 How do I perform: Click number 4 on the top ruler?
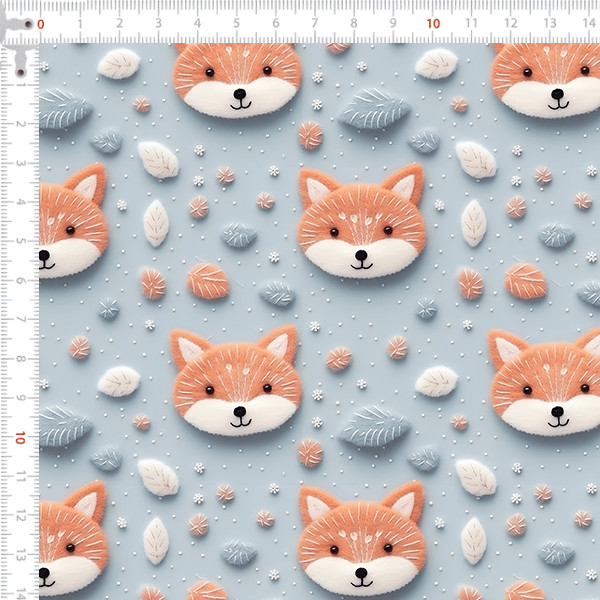197,24
